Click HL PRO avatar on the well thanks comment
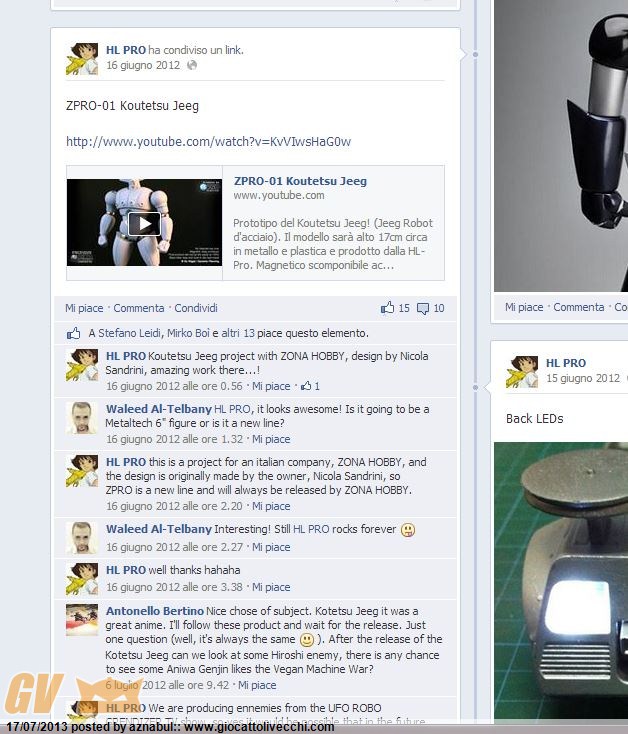This screenshot has height=734, width=628. pos(82,579)
